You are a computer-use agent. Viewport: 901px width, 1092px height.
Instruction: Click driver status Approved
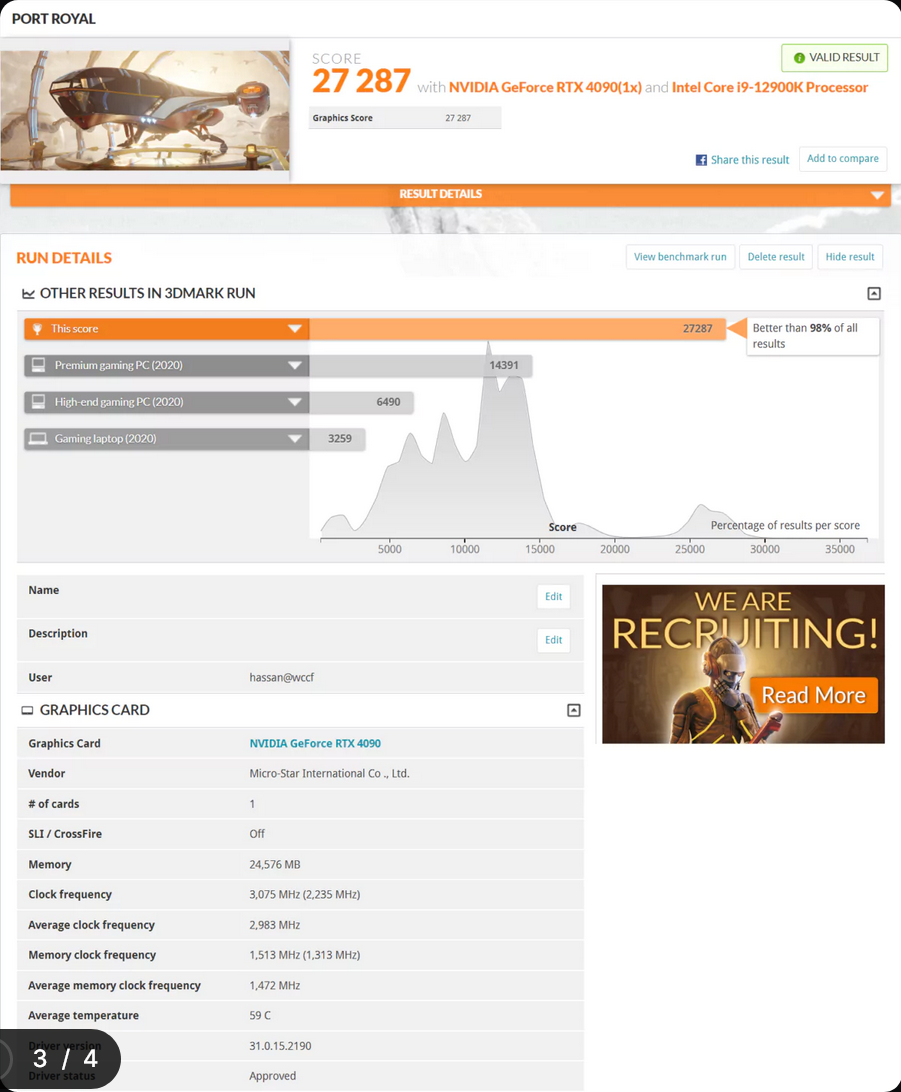coord(272,1077)
